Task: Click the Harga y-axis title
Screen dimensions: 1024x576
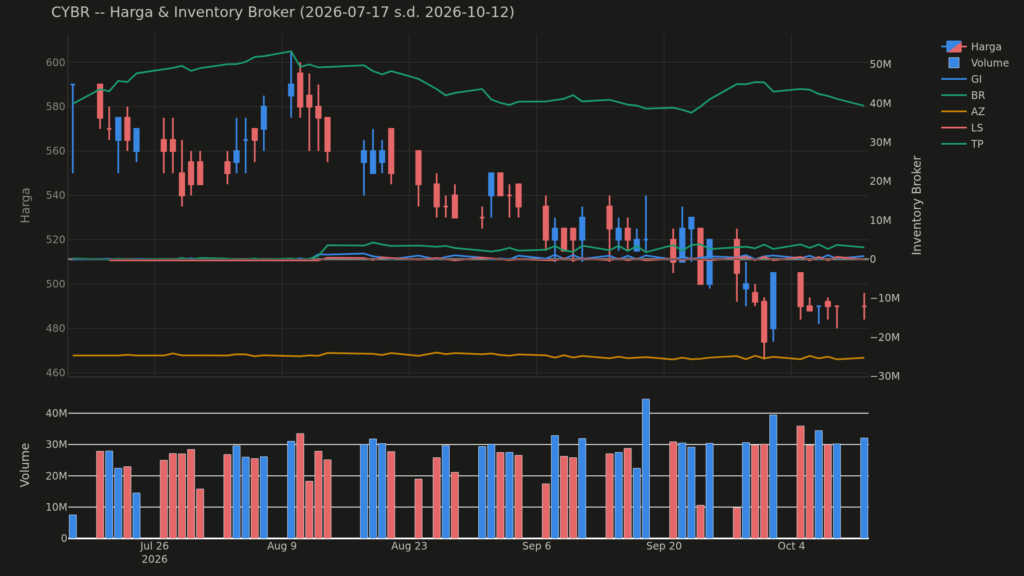Action: [25, 205]
